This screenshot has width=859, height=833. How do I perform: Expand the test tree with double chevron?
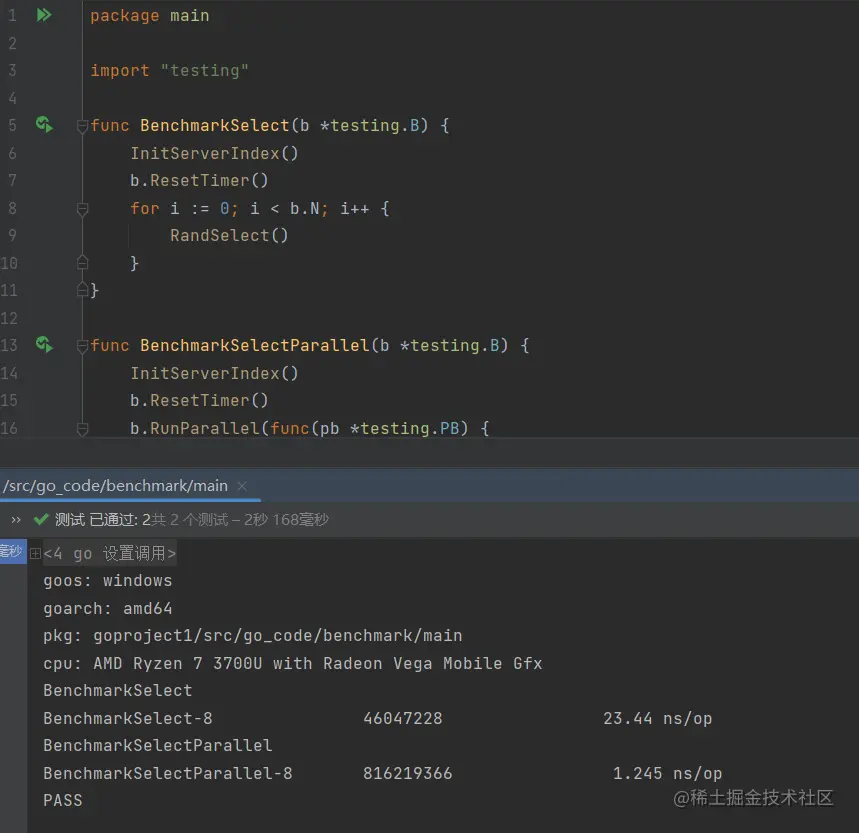coord(16,519)
